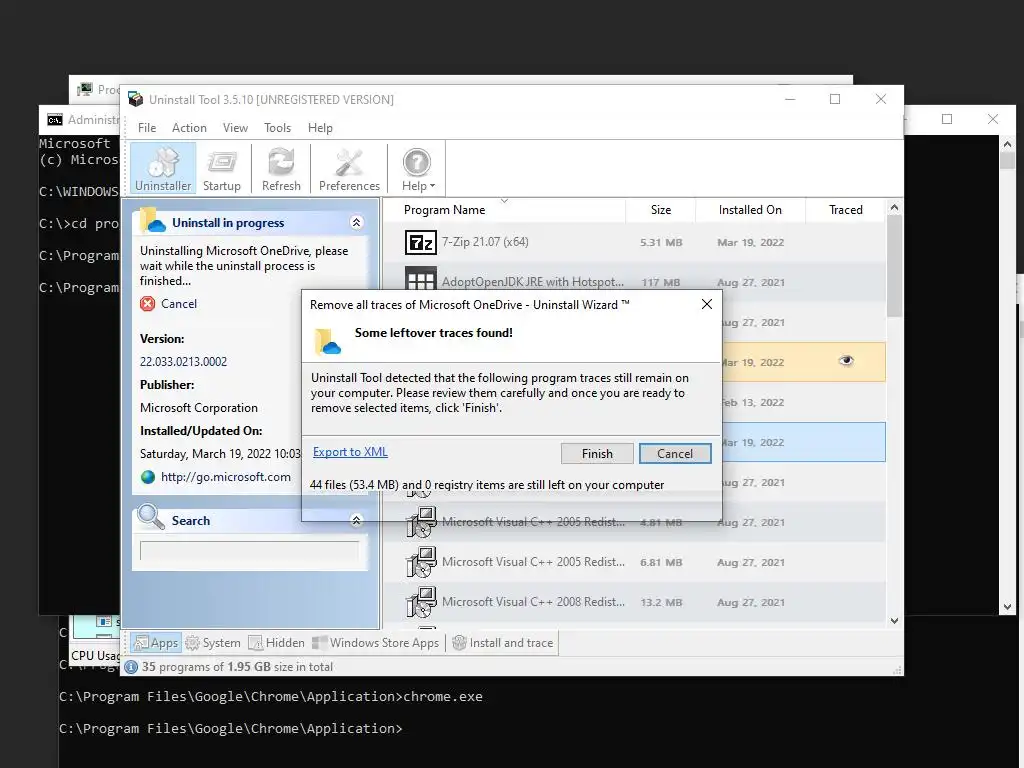Click the program list vertical scrollbar thumb
The image size is (1024, 768).
[895, 266]
